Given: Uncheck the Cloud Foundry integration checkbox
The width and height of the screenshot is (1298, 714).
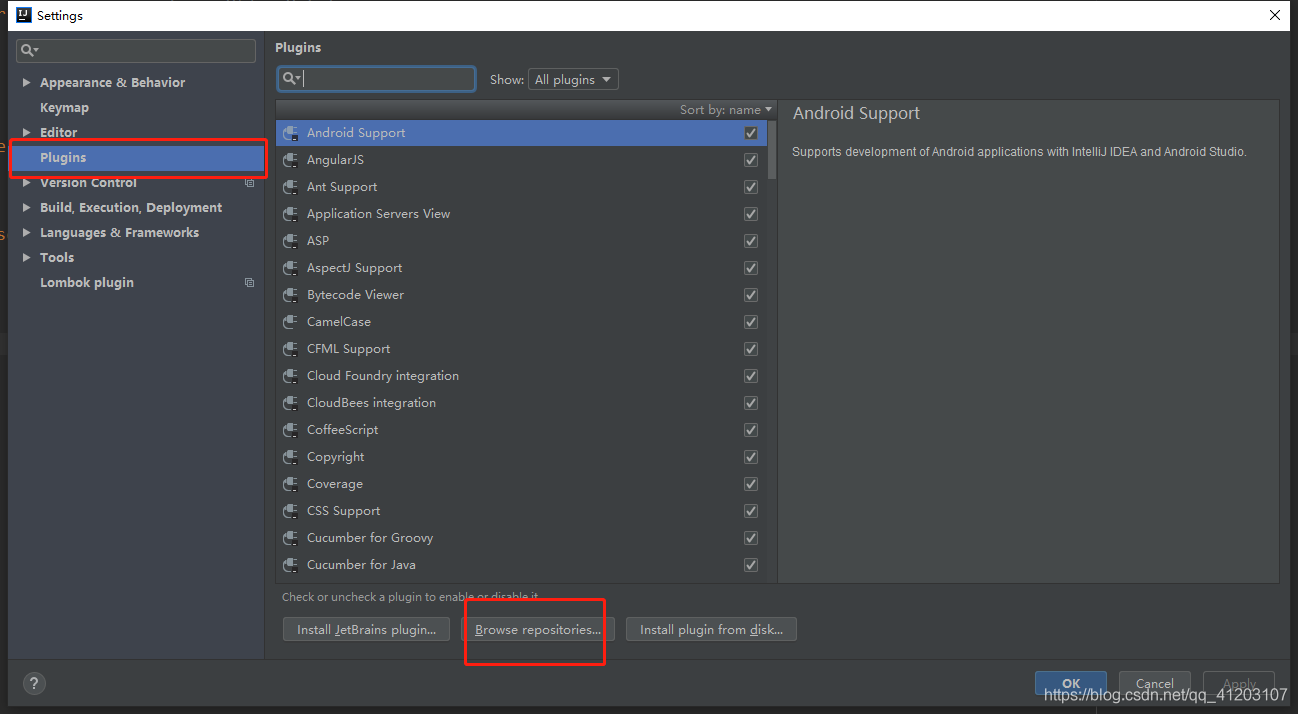Looking at the screenshot, I should pyautogui.click(x=751, y=376).
